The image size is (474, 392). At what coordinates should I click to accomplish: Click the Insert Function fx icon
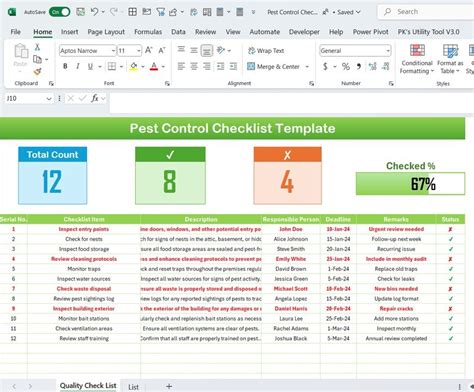pyautogui.click(x=95, y=98)
